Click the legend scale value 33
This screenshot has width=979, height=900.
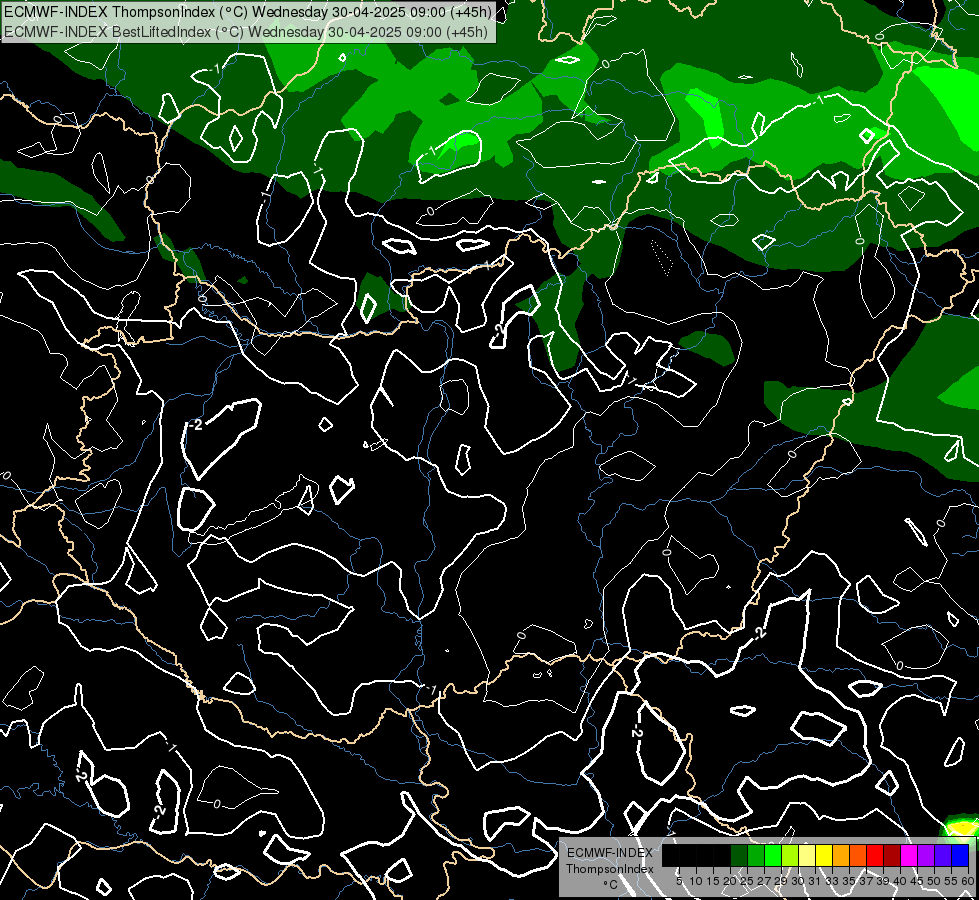click(x=833, y=881)
